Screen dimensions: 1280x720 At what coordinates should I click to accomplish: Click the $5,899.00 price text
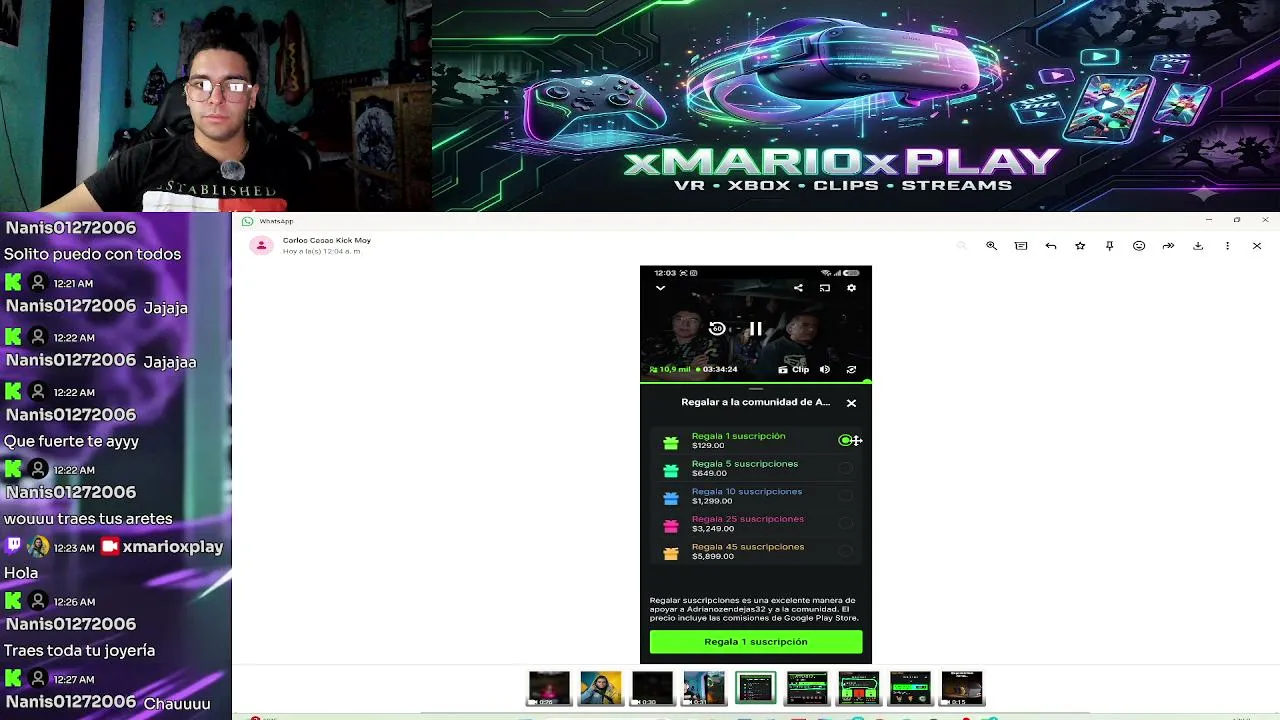tap(713, 556)
